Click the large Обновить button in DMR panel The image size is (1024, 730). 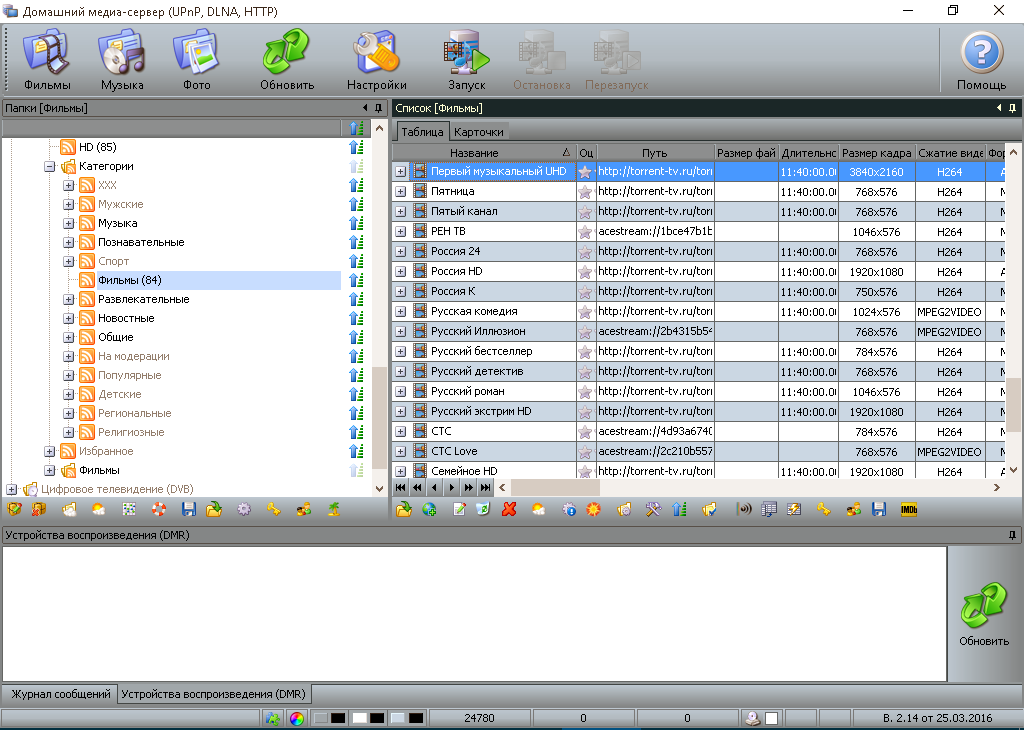click(x=984, y=616)
